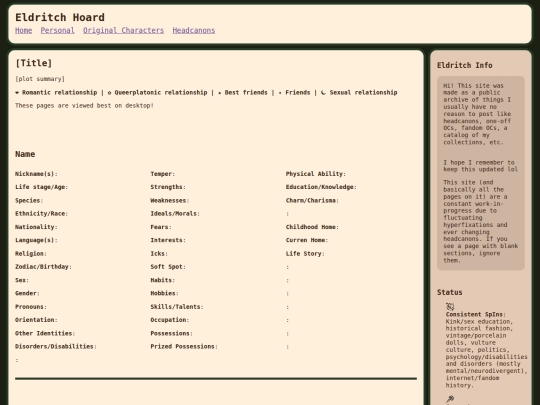Viewport: 540px width, 405px height.
Task: Click the Orientation: label
Action: [x=37, y=320]
